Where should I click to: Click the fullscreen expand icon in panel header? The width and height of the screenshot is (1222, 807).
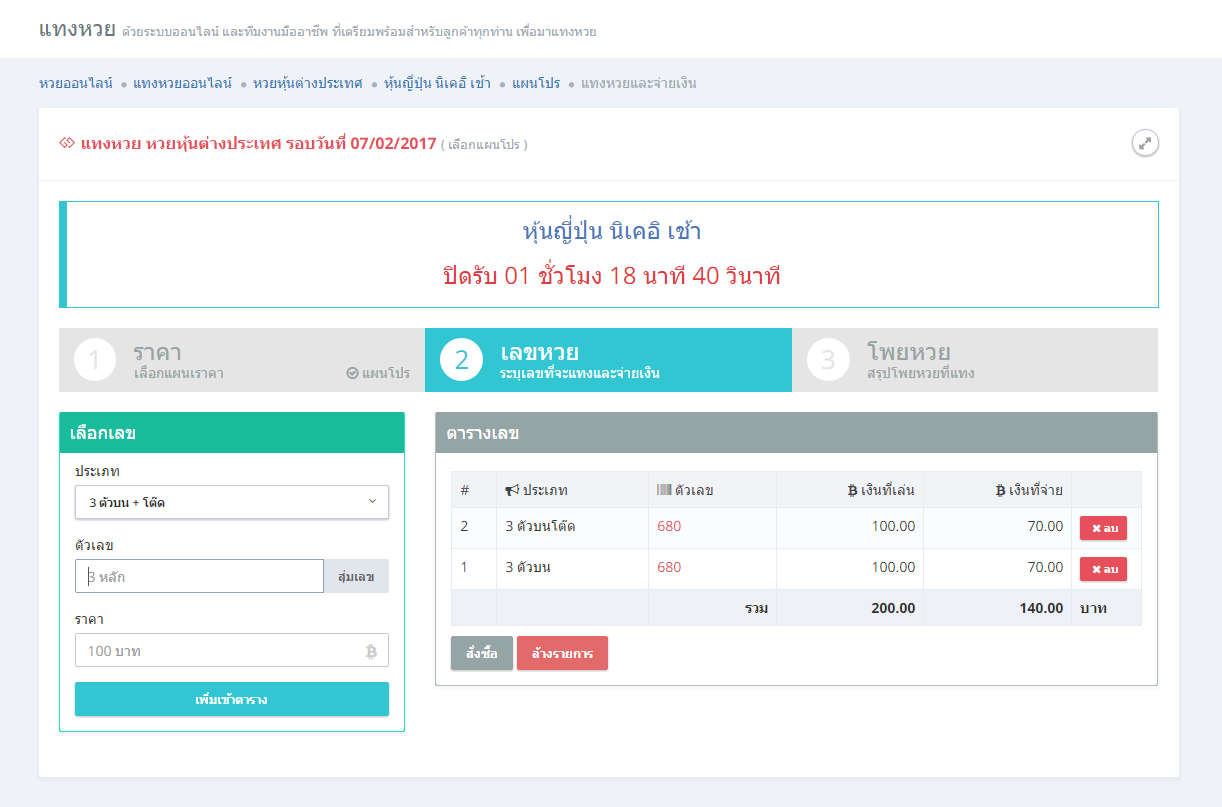pos(1145,143)
